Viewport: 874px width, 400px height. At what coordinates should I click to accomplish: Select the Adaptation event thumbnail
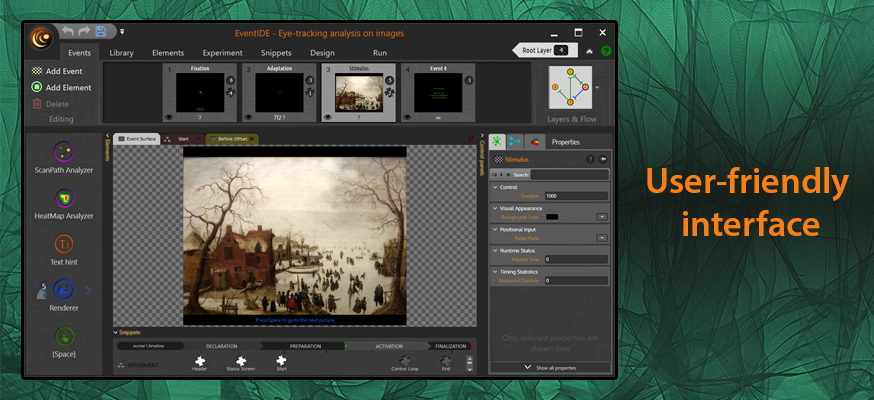(x=279, y=92)
